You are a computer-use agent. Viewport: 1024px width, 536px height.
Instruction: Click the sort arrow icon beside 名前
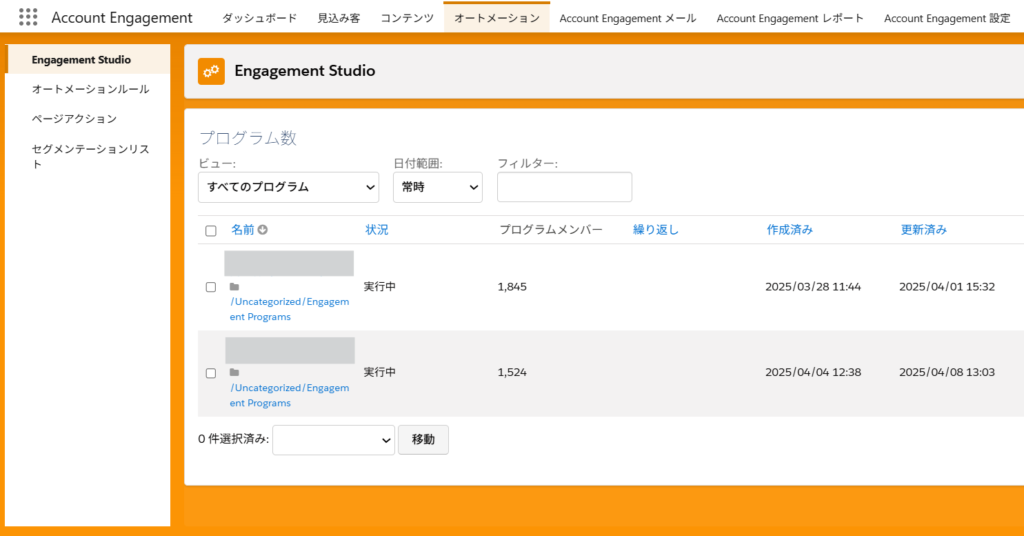[263, 230]
